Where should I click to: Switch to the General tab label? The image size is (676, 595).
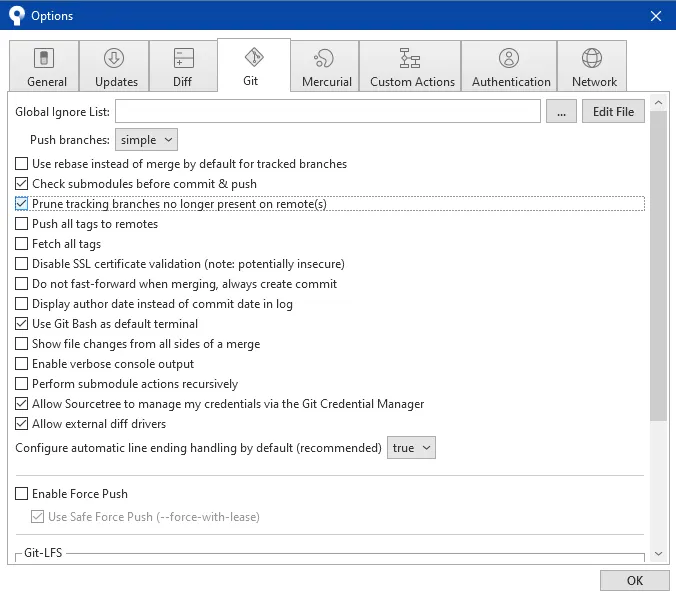[47, 82]
